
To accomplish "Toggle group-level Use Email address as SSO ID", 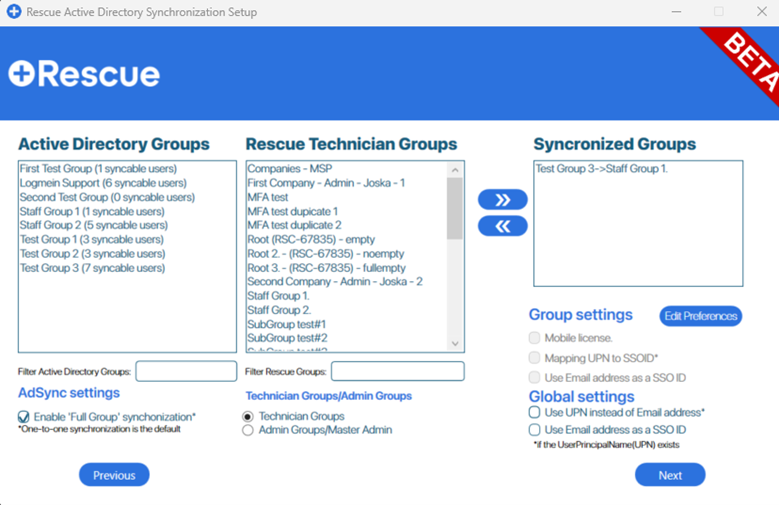I will point(535,377).
